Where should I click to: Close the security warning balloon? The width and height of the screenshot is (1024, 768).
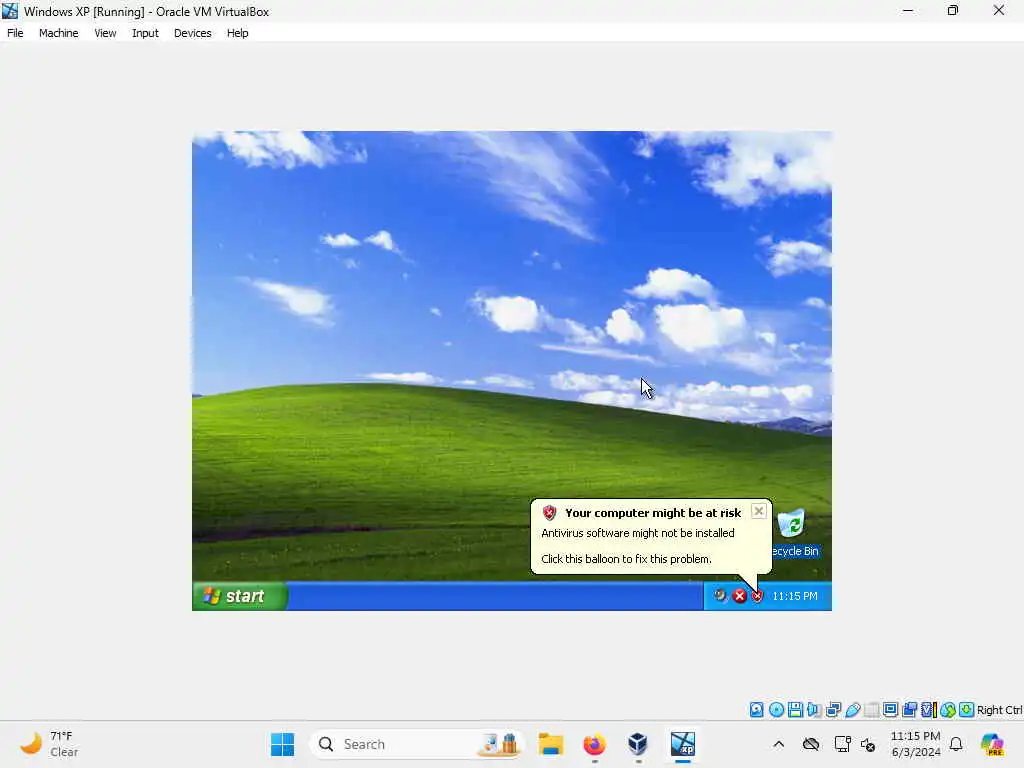pos(758,511)
